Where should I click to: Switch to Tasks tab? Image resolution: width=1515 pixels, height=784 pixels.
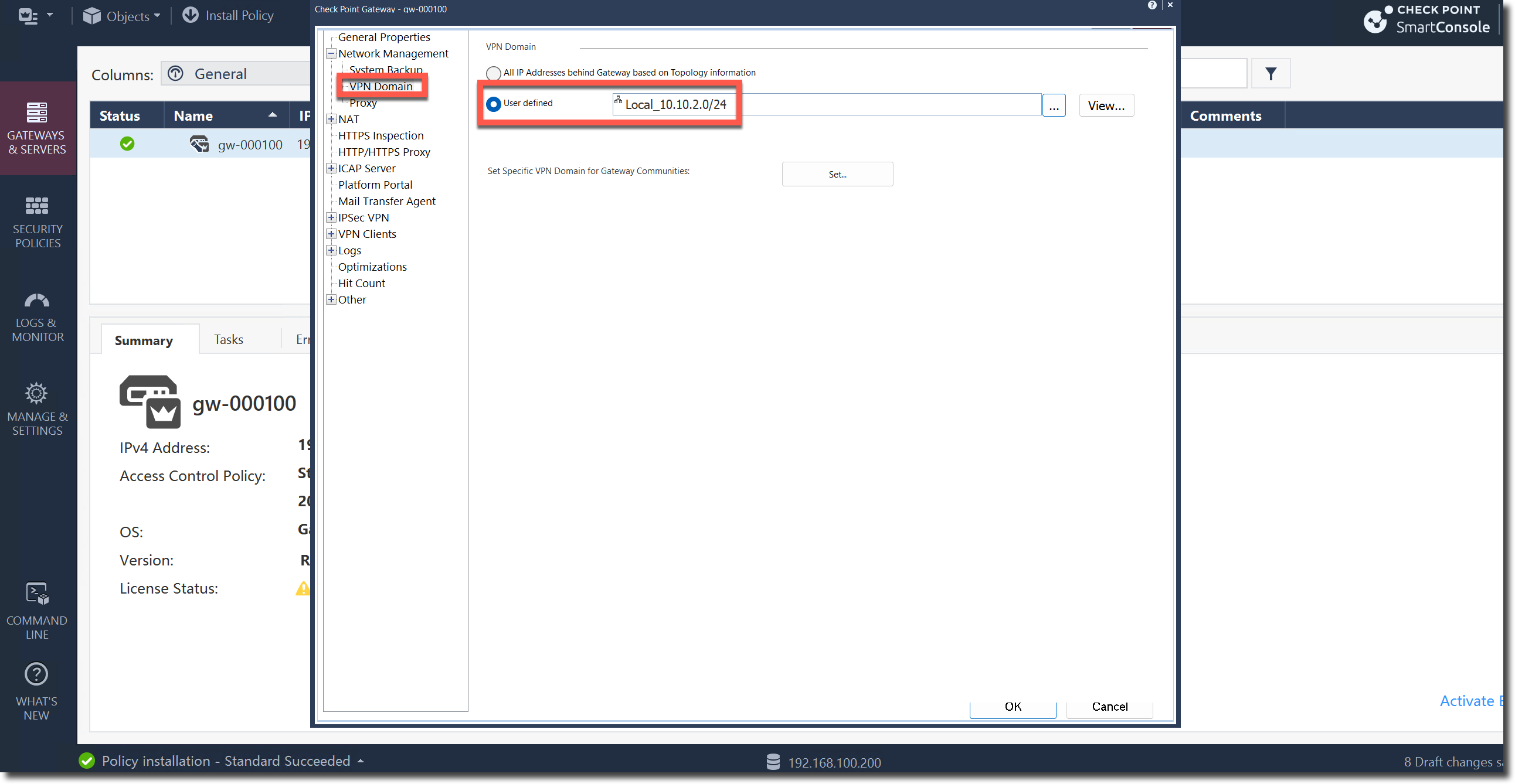click(228, 339)
